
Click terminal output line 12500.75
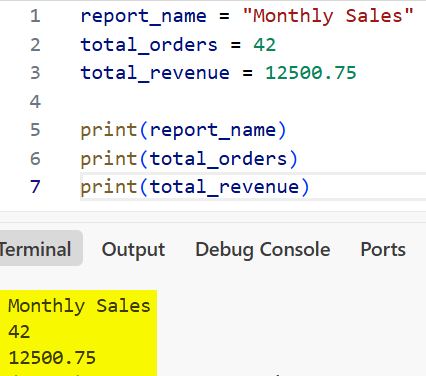click(x=52, y=358)
